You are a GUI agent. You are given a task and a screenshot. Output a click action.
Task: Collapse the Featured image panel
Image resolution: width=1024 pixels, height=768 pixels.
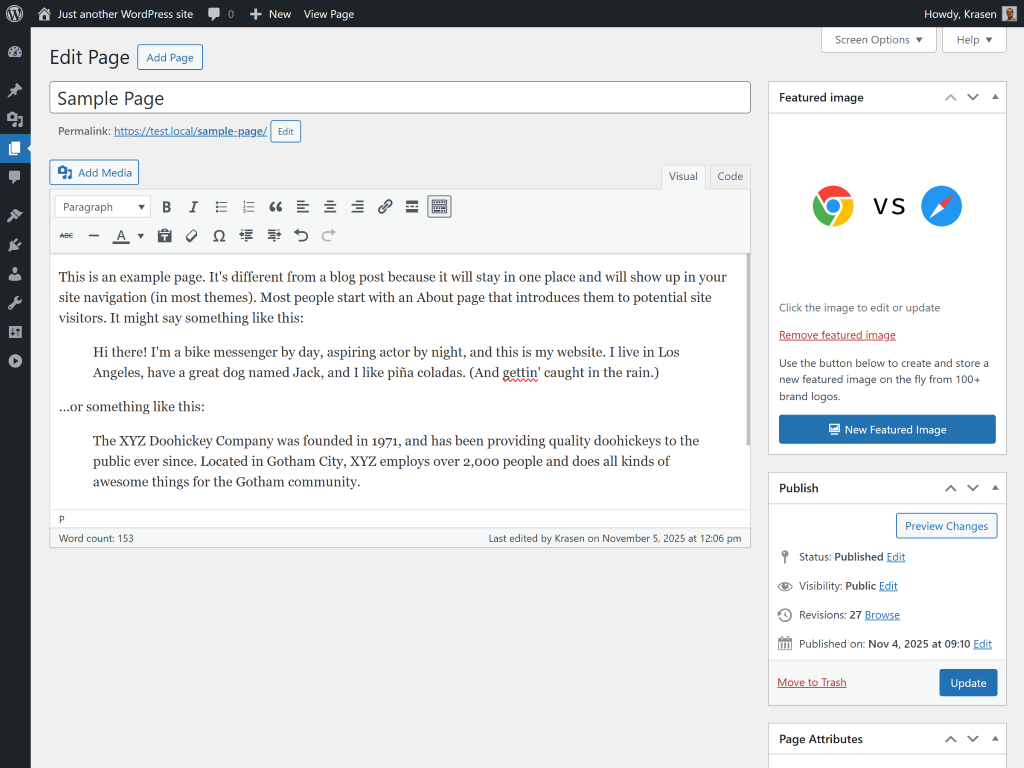[994, 96]
